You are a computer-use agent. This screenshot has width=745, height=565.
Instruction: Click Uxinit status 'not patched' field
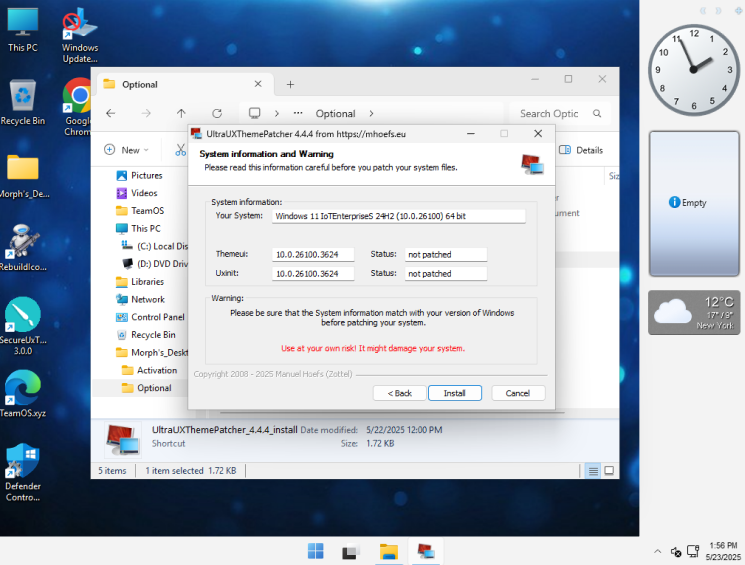tap(446, 274)
